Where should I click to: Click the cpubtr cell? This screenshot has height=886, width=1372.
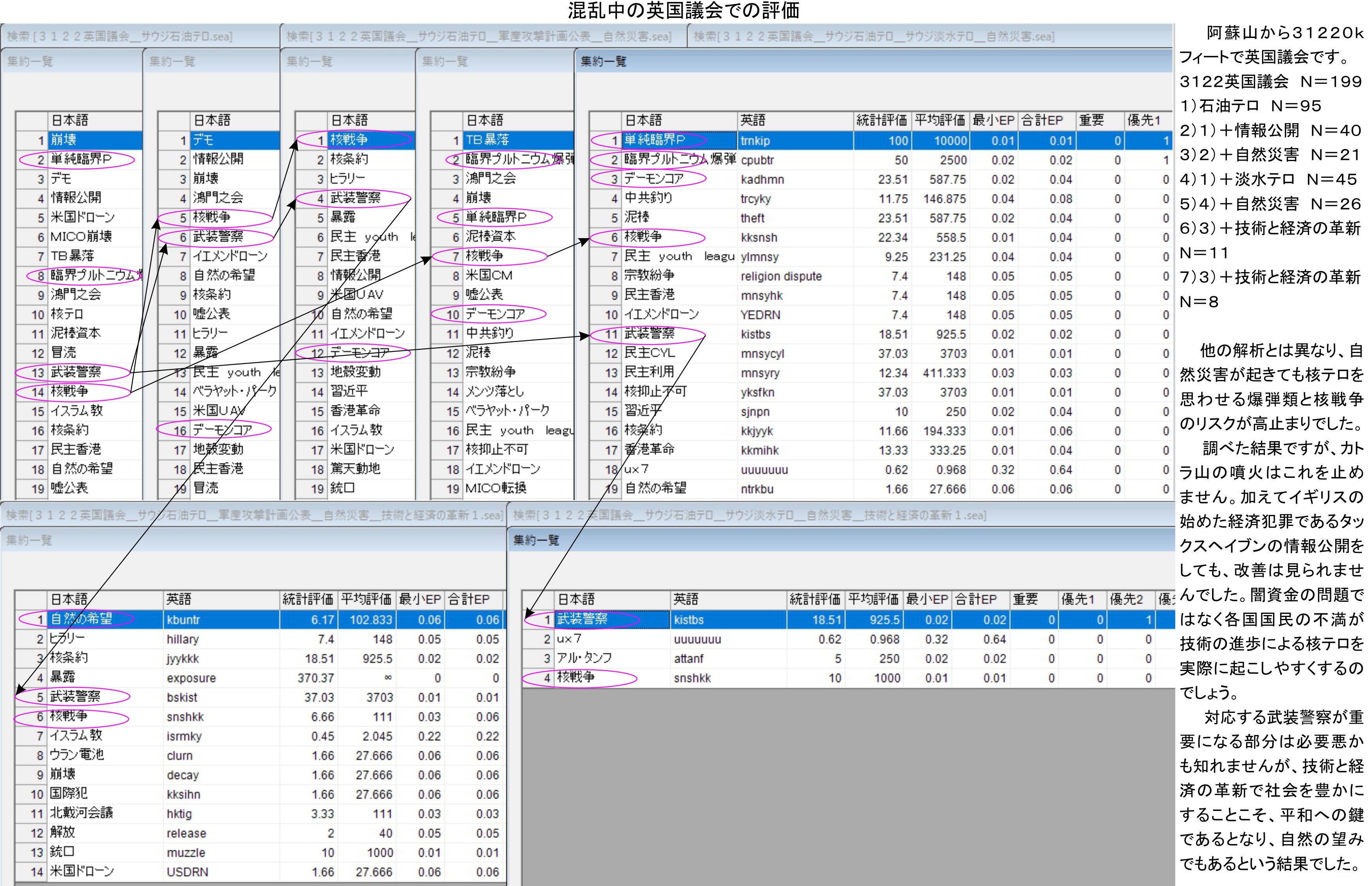pyautogui.click(x=757, y=160)
